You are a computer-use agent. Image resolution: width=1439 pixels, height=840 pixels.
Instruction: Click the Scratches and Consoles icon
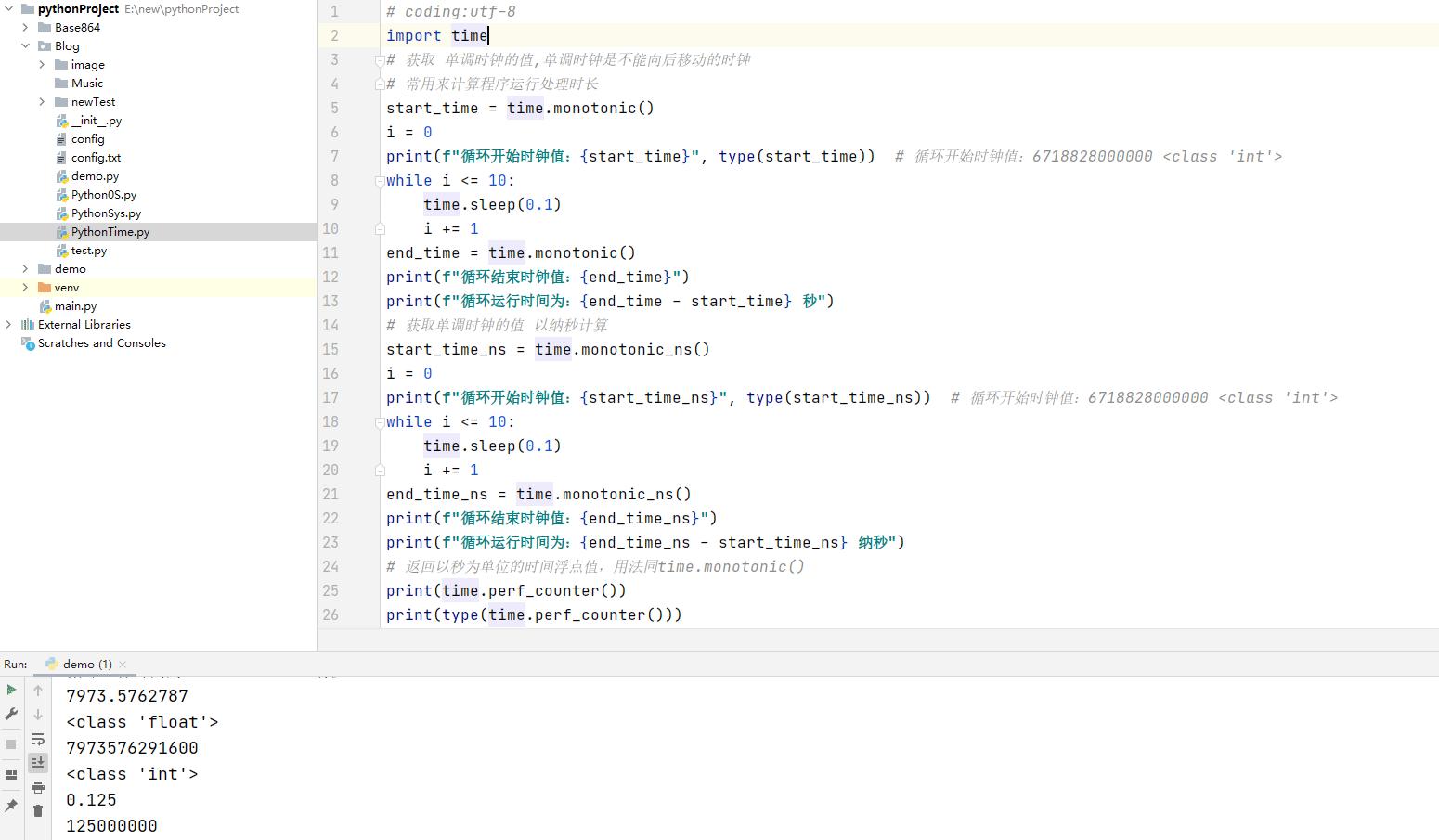tap(28, 343)
